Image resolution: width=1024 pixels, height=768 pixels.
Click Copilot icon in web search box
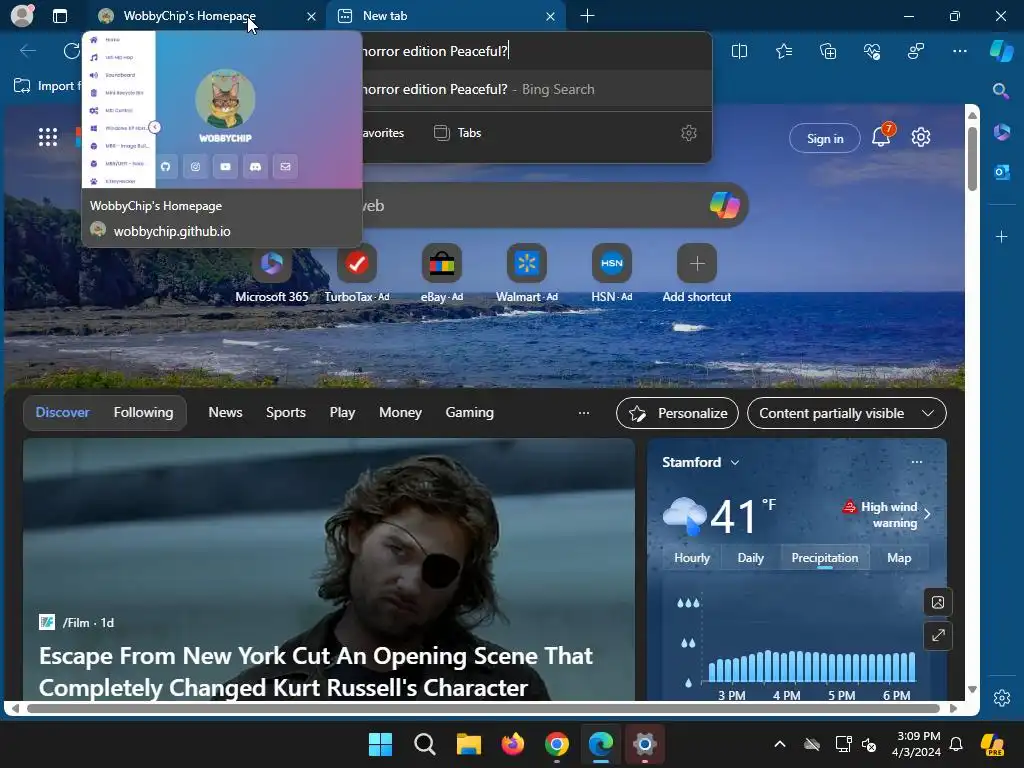[724, 205]
